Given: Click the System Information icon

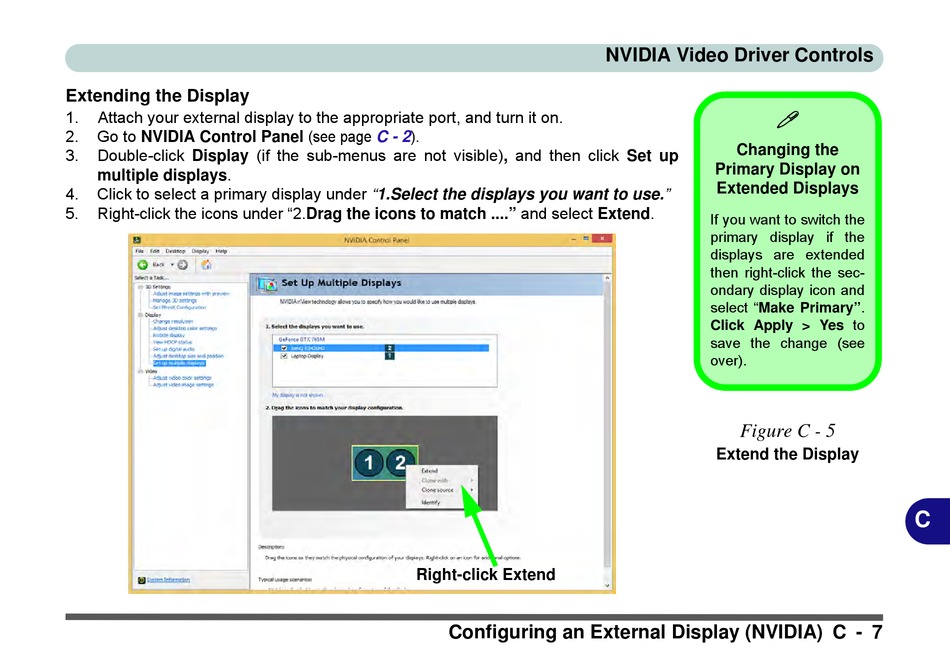Looking at the screenshot, I should [141, 580].
